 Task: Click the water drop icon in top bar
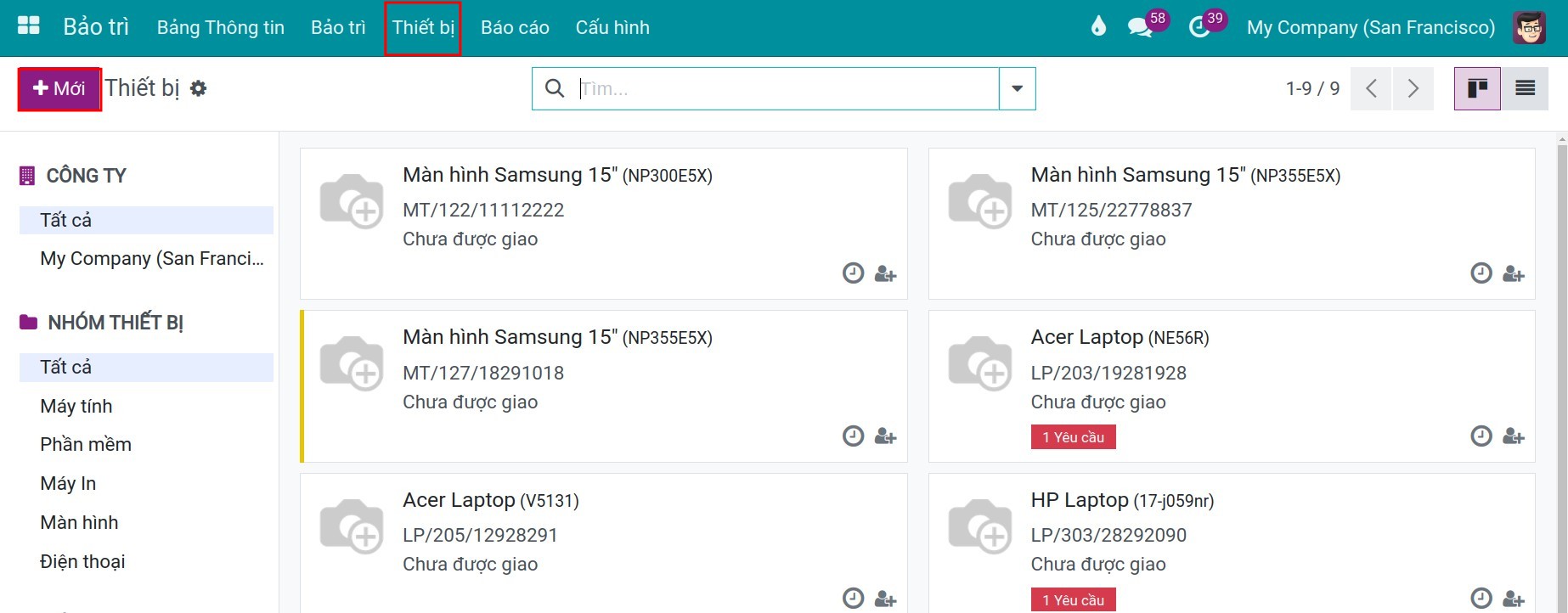(x=1098, y=26)
